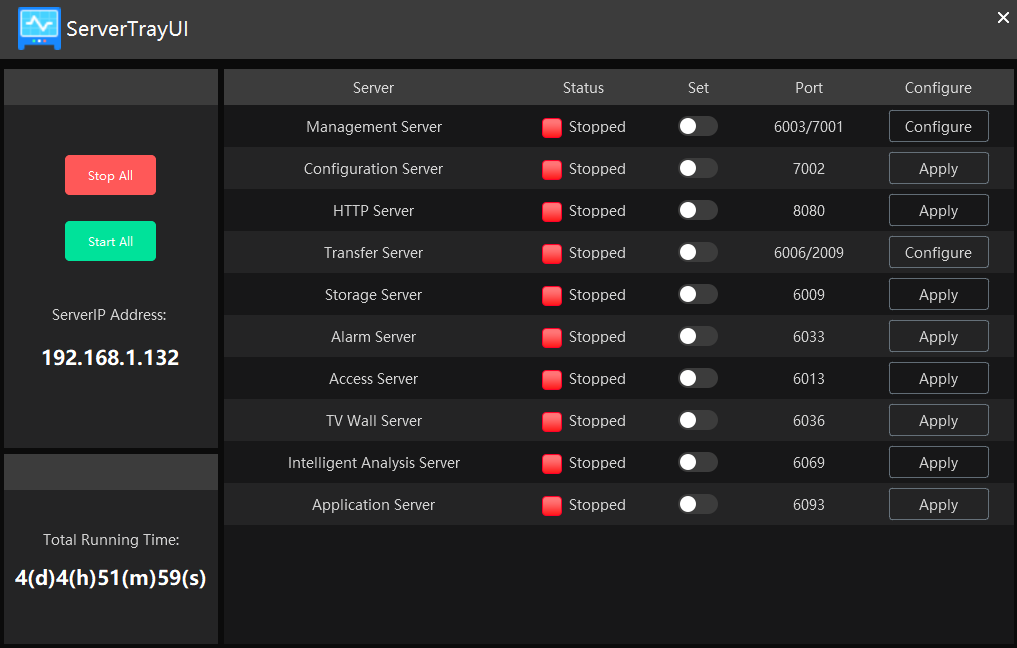Switch on the Intelligent Analysis Server toggle

tap(697, 463)
